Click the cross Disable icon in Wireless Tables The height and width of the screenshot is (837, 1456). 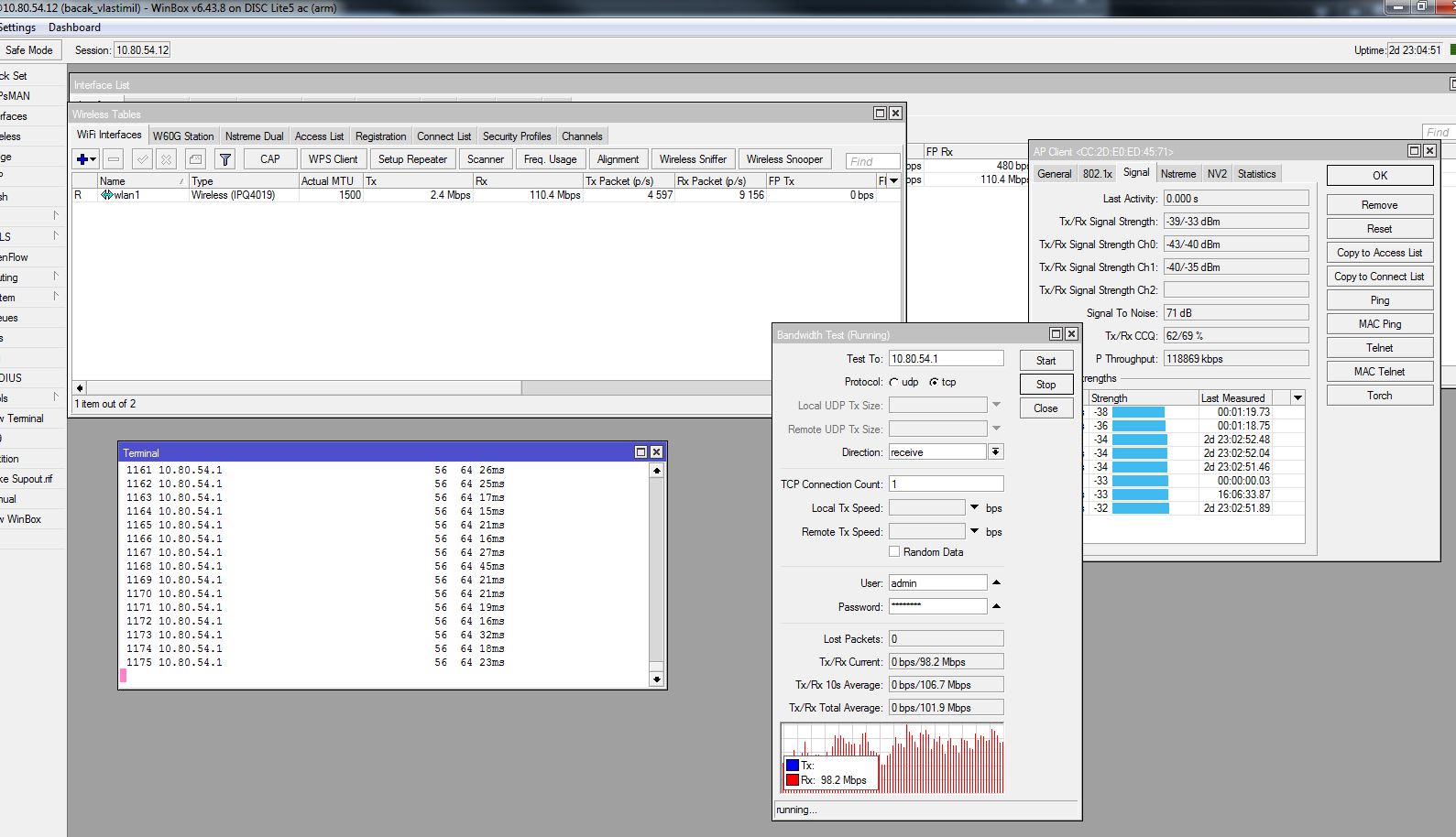click(166, 159)
